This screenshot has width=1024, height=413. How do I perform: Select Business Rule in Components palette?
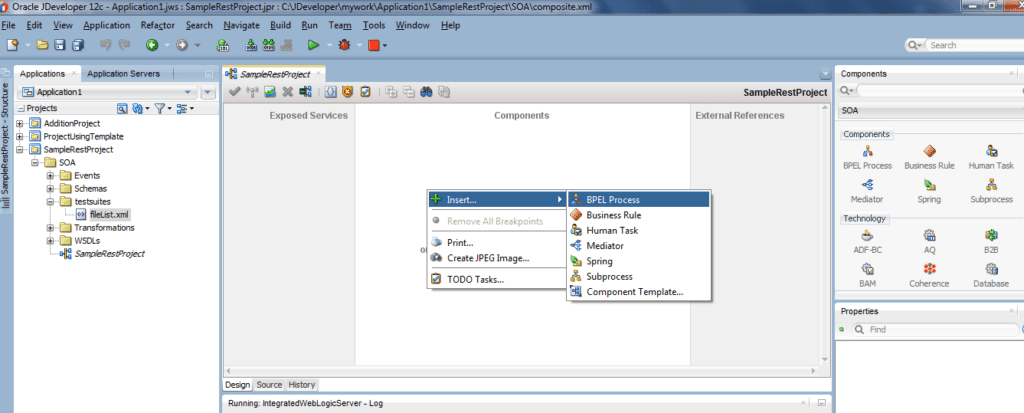929,157
